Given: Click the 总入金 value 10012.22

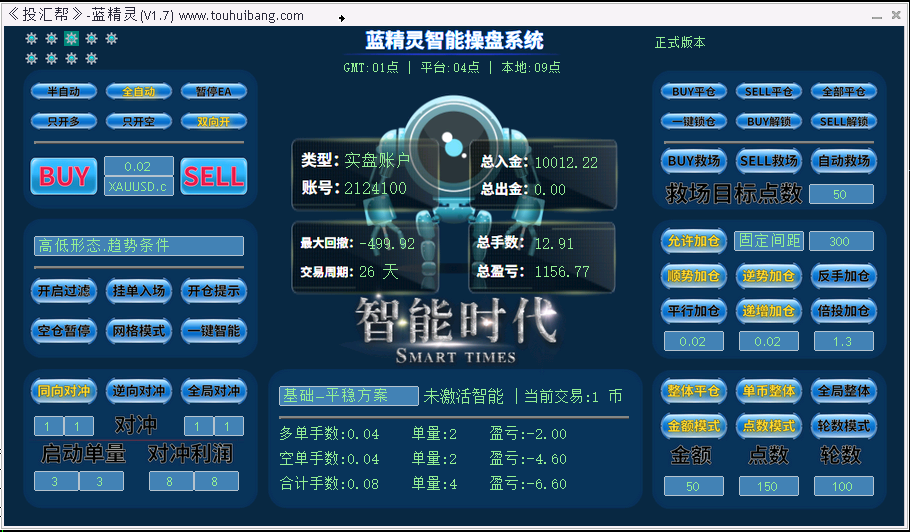Looking at the screenshot, I should pyautogui.click(x=566, y=162).
